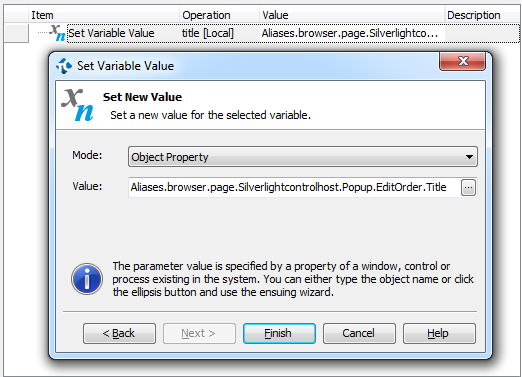
Task: Click the disabled Next > button
Action: [199, 333]
